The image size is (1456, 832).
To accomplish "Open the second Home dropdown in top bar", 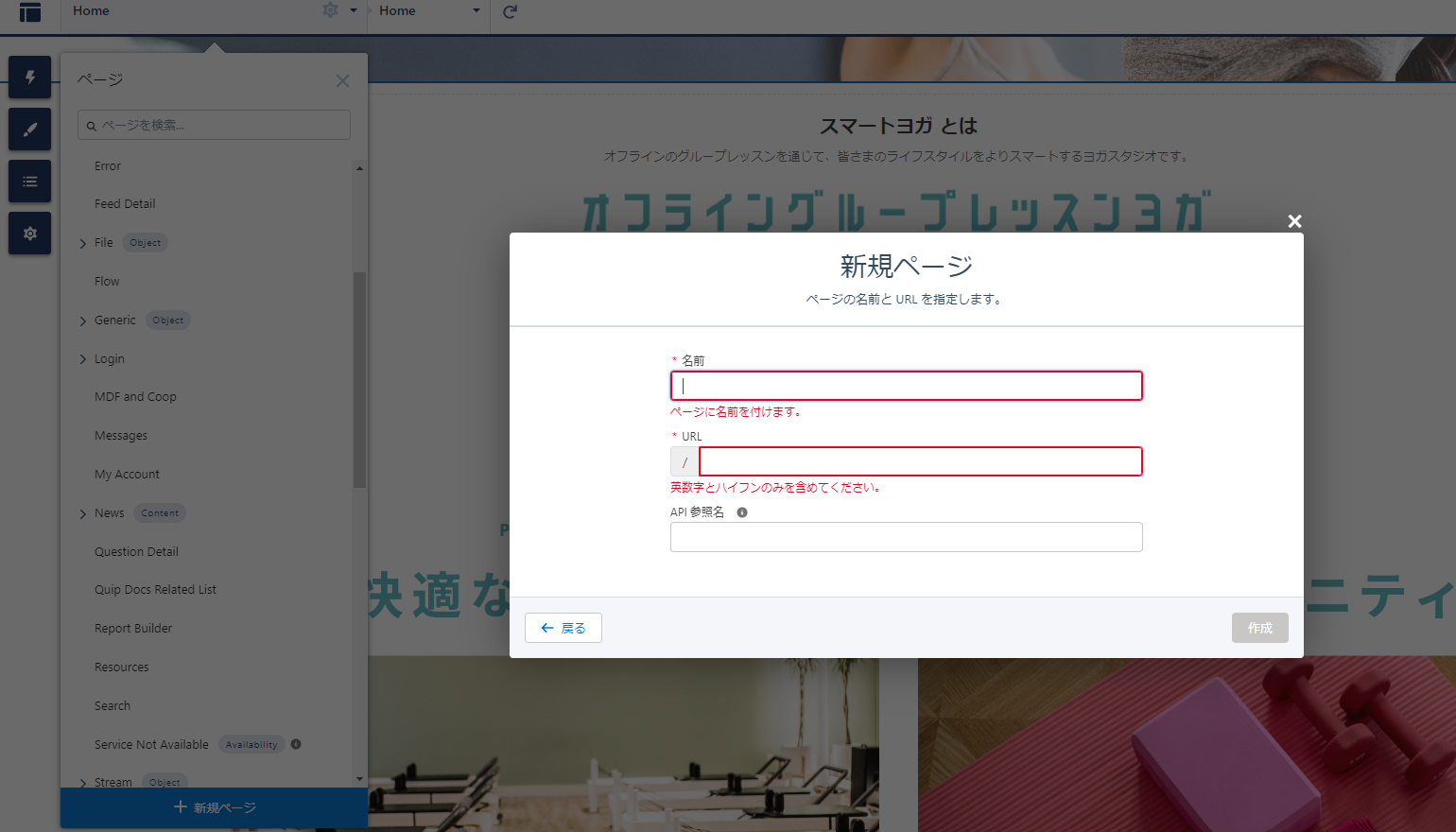I will coord(476,11).
